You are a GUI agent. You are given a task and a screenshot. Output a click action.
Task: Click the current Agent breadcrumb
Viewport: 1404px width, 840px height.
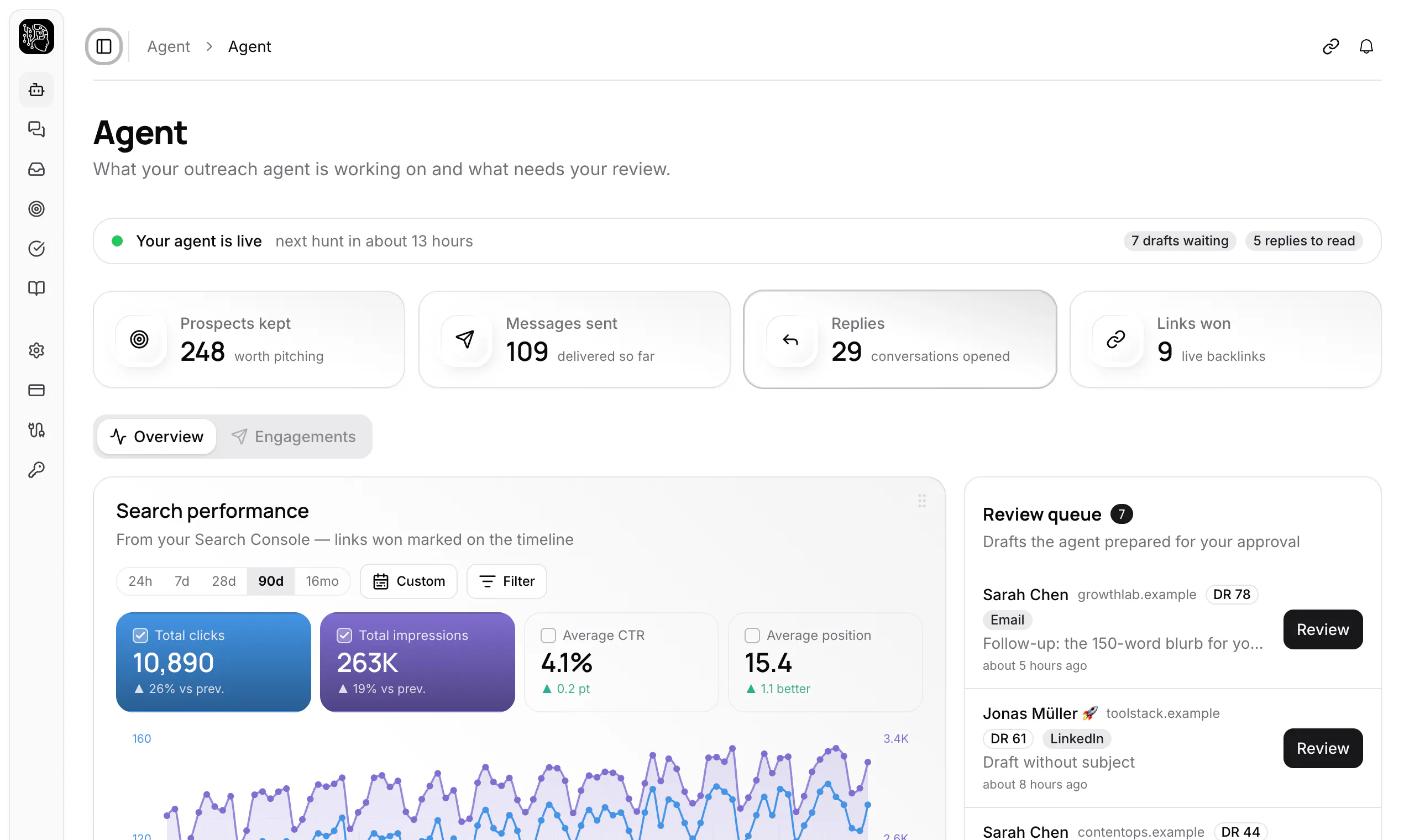click(x=250, y=46)
